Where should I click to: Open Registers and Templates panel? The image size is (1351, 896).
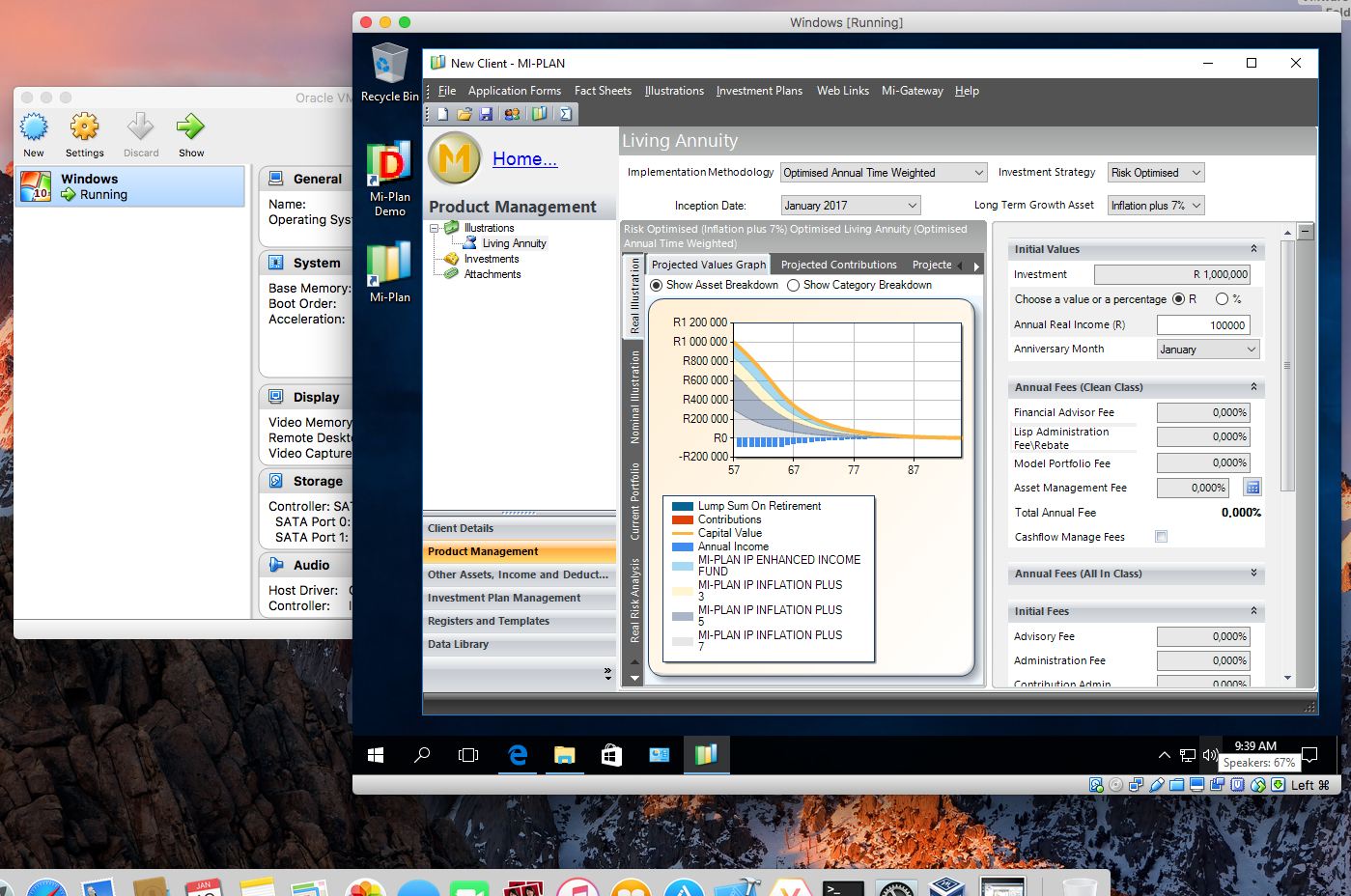[520, 622]
